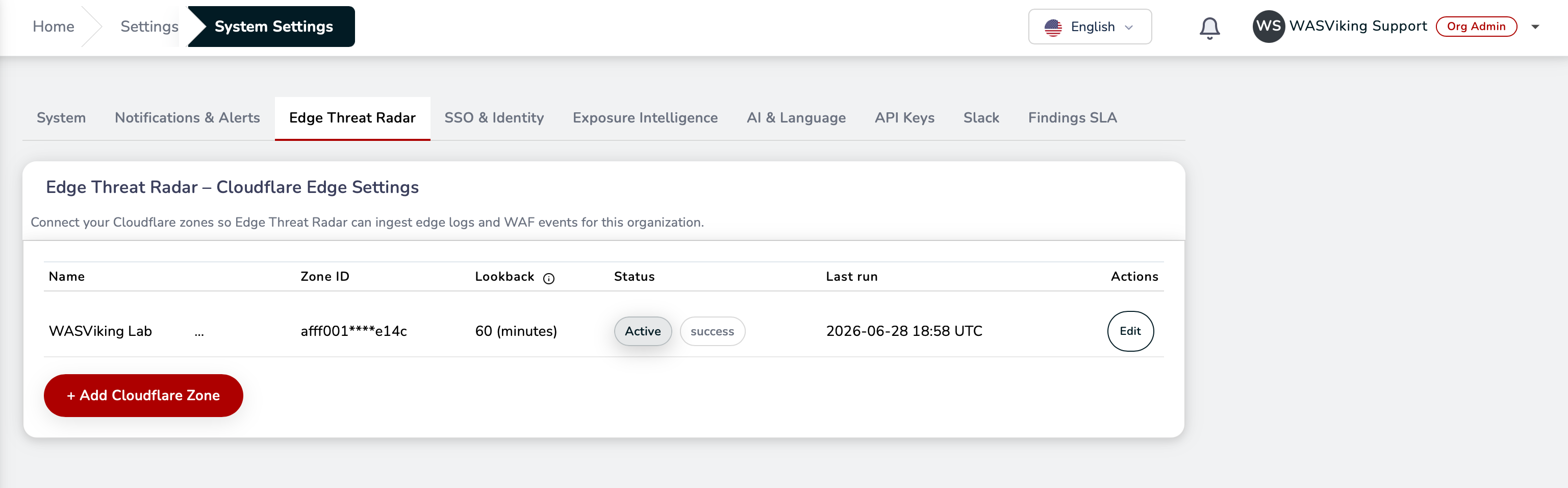Go to SSO & Identity tab
This screenshot has height=488, width=1568.
coord(494,117)
